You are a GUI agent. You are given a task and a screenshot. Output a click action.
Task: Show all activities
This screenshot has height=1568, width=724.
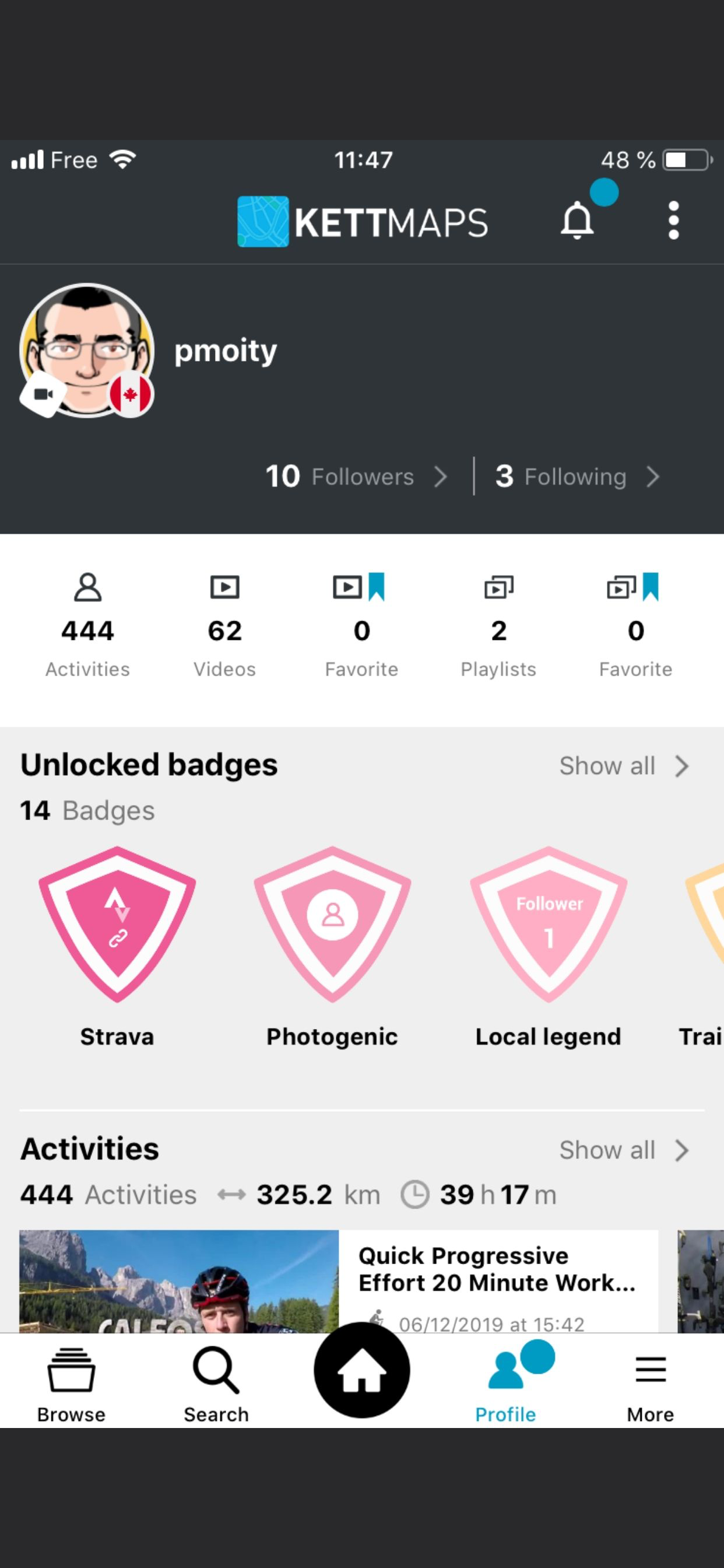coord(623,1150)
